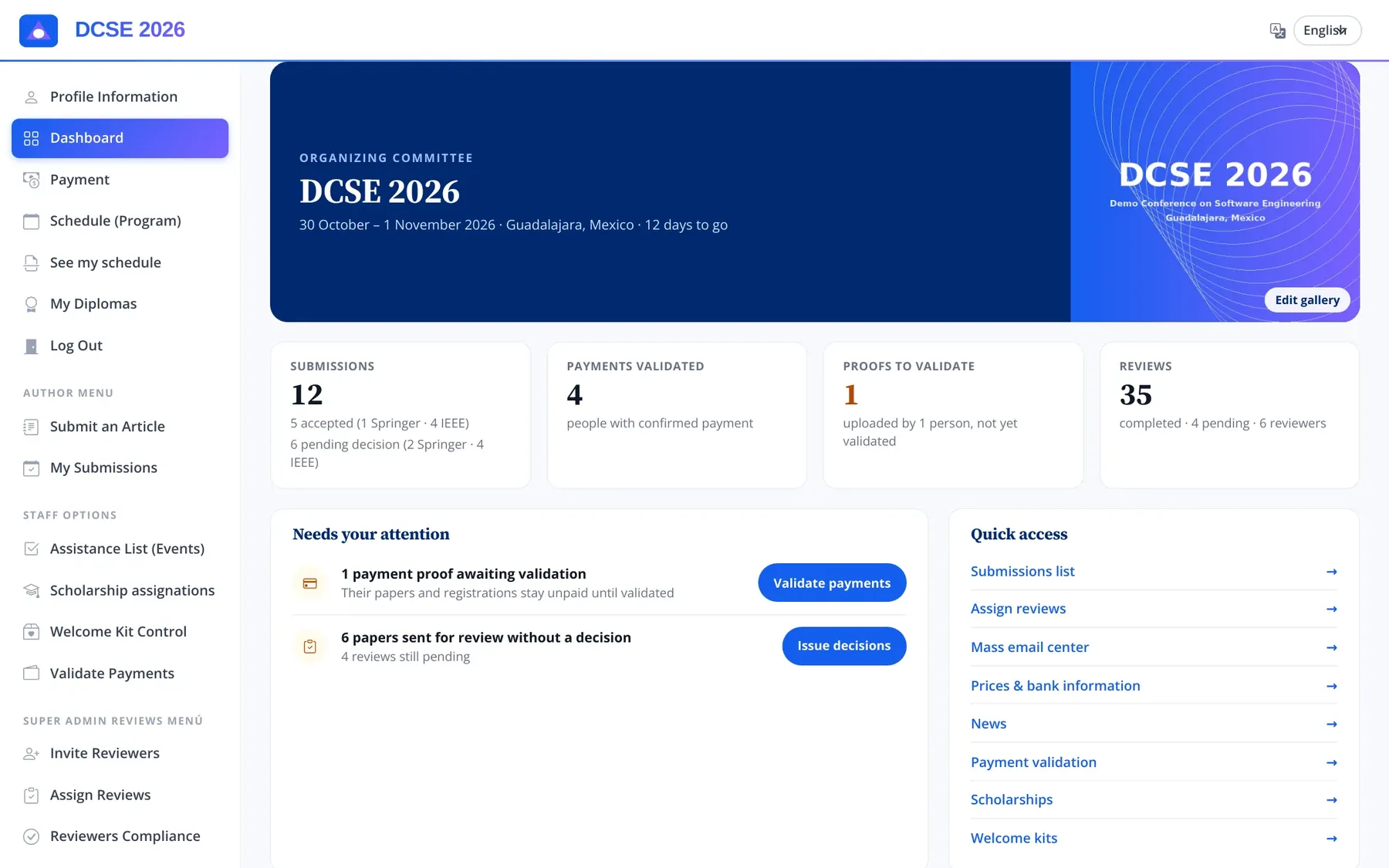Open Prices & bank information link
This screenshot has height=868, width=1389.
pos(1154,686)
